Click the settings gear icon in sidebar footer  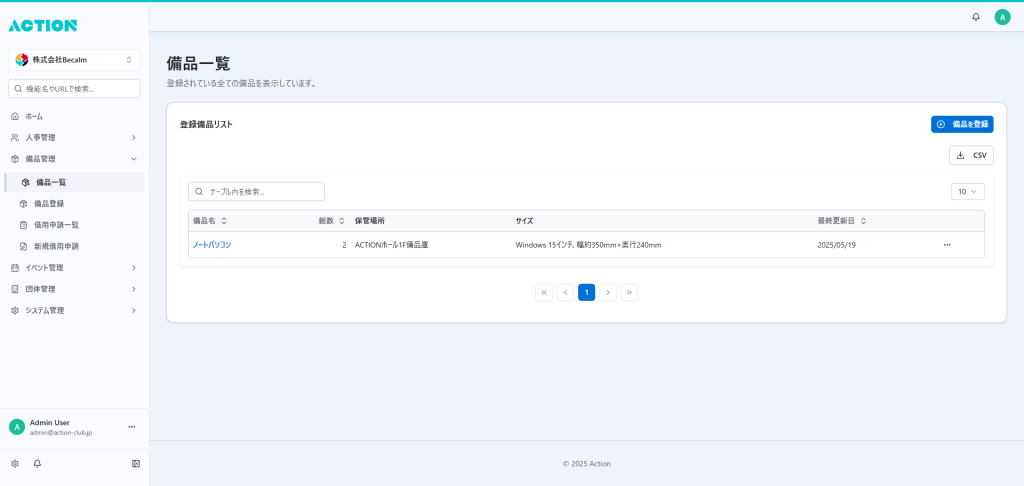click(15, 464)
